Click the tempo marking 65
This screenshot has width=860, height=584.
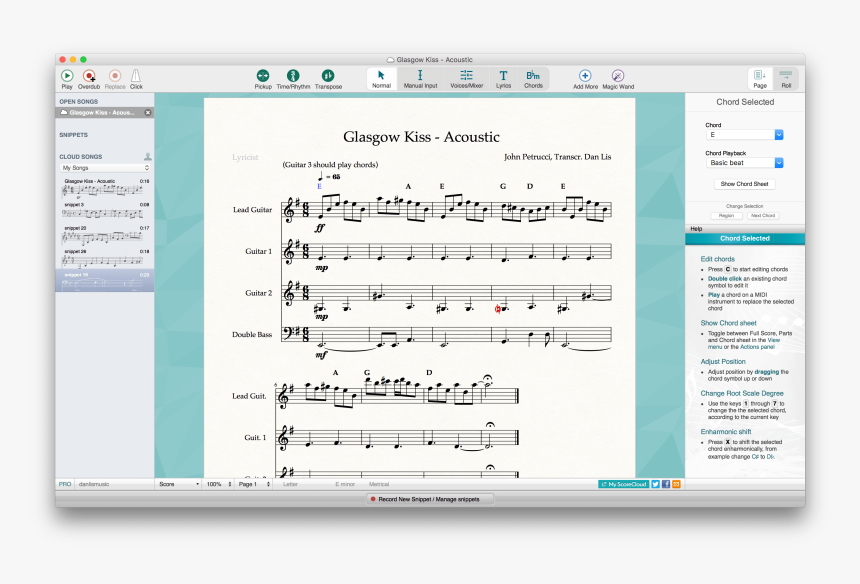click(329, 177)
